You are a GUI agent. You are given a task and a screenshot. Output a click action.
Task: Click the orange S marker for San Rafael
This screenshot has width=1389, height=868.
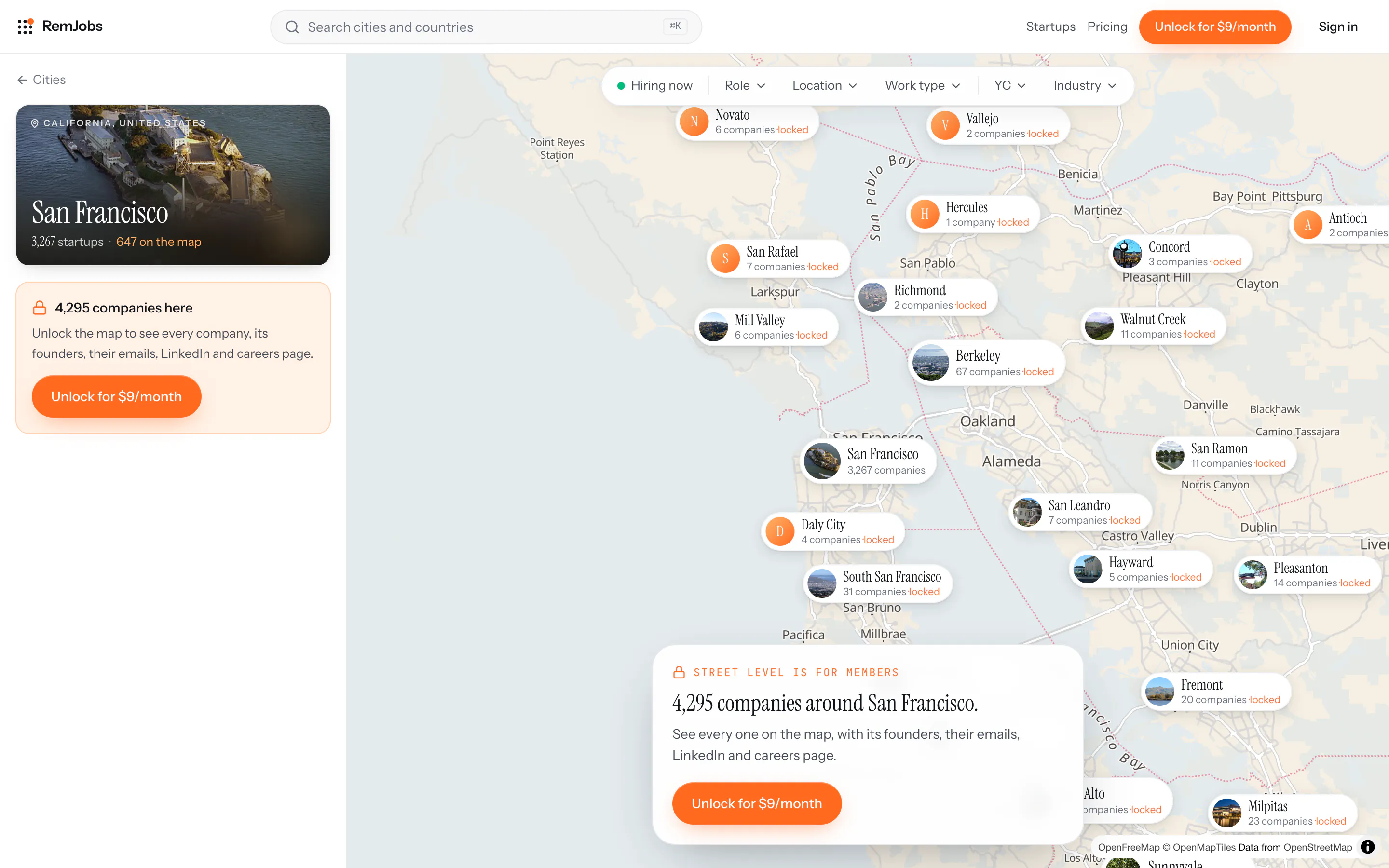click(x=725, y=258)
